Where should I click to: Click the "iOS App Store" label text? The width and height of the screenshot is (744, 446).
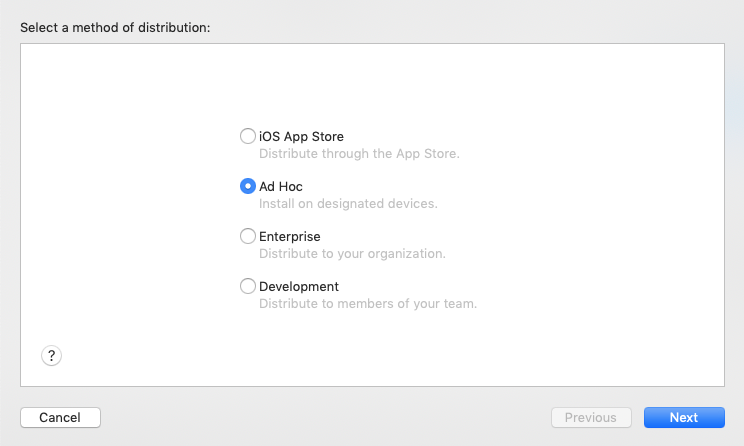pos(301,136)
